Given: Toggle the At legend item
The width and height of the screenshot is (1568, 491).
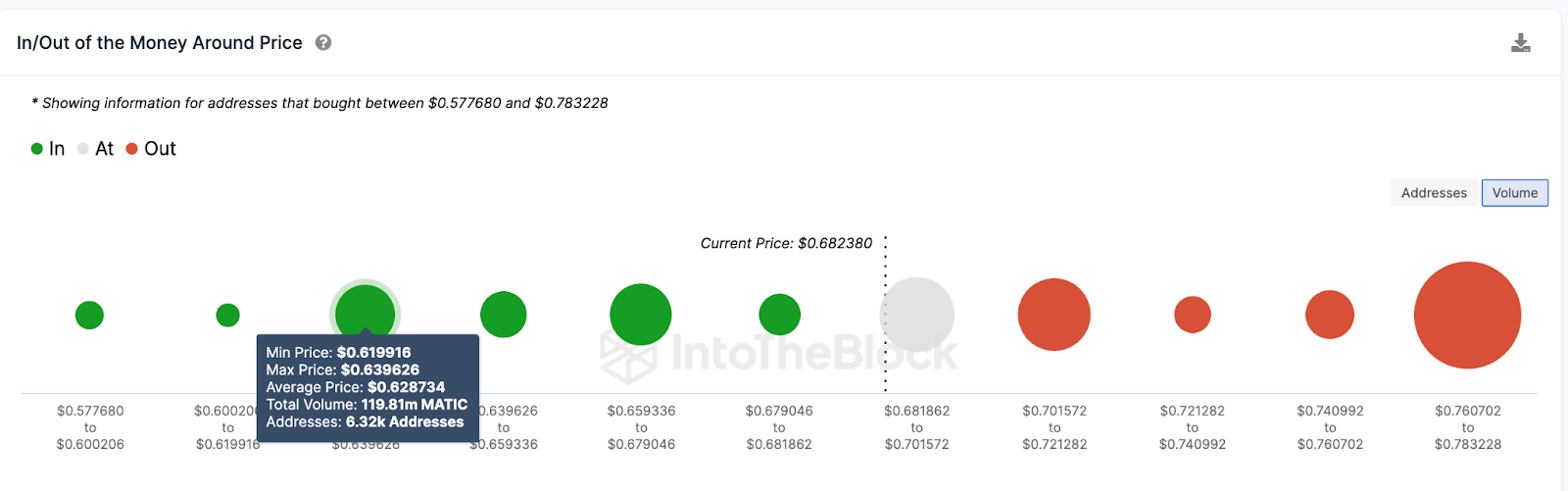Looking at the screenshot, I should 95,149.
